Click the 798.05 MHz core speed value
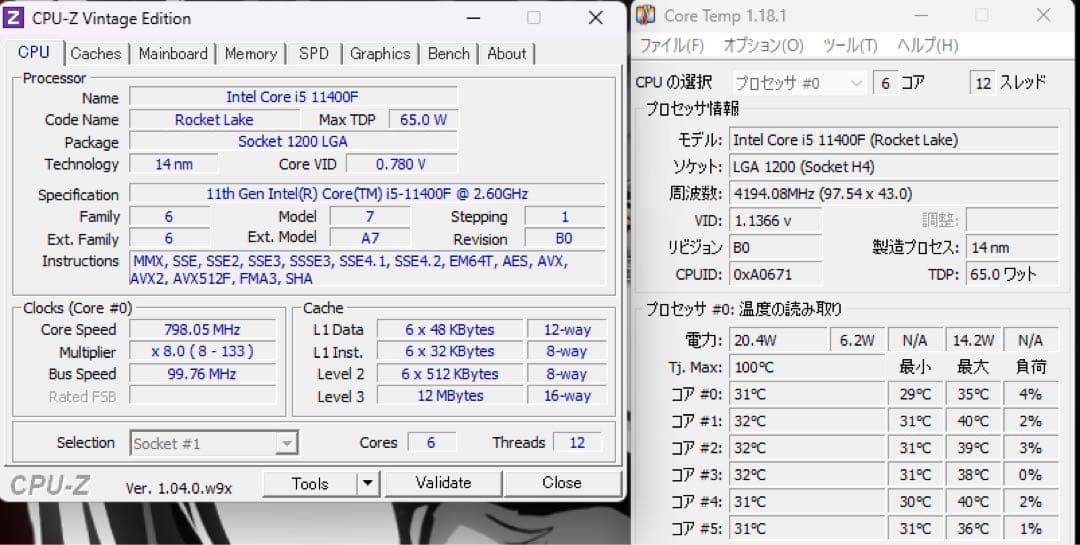This screenshot has width=1080, height=545. [202, 329]
